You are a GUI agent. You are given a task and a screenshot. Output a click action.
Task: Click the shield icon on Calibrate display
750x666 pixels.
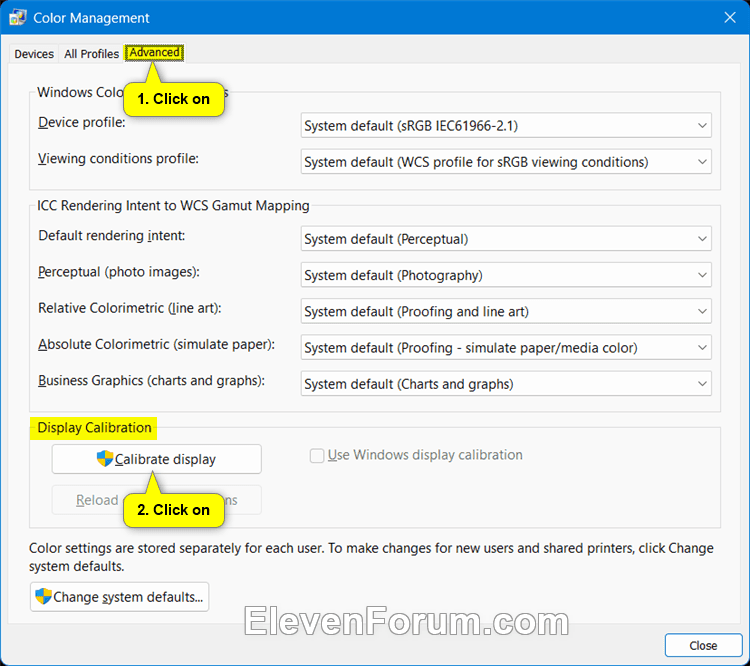coord(105,458)
